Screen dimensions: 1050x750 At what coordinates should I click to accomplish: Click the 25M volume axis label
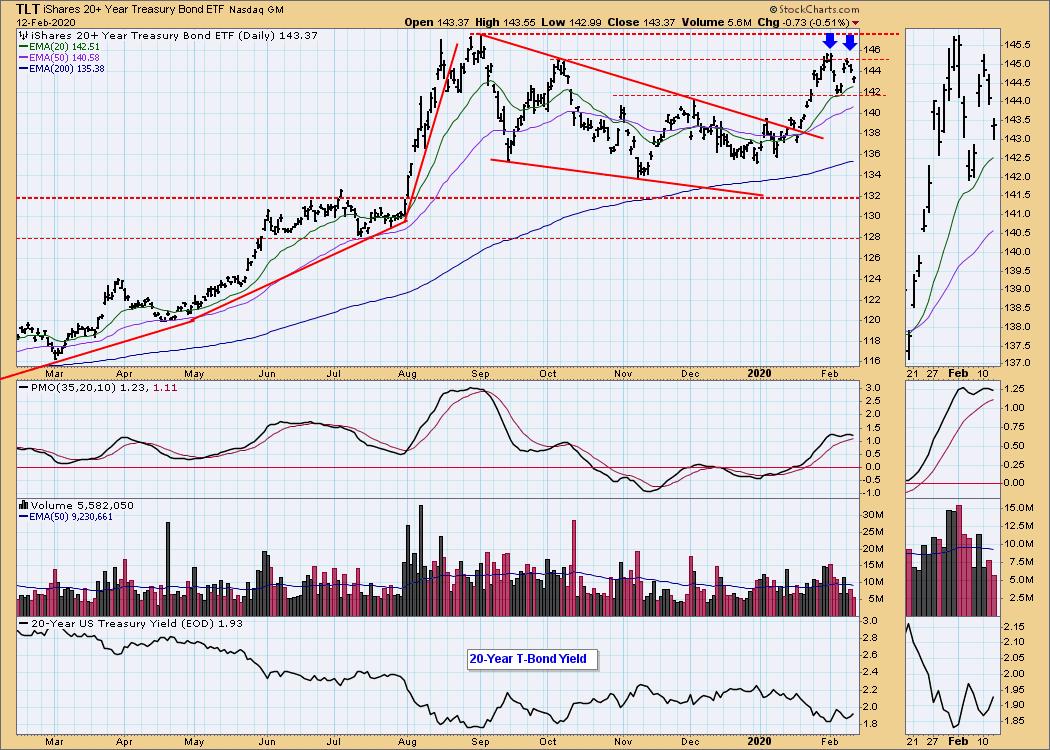coord(874,532)
